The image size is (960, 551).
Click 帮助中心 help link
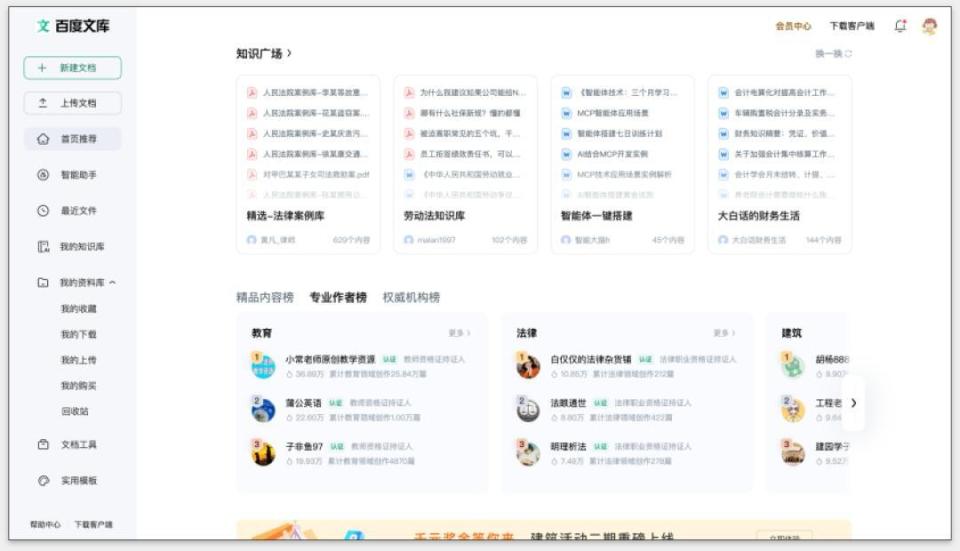[x=45, y=525]
